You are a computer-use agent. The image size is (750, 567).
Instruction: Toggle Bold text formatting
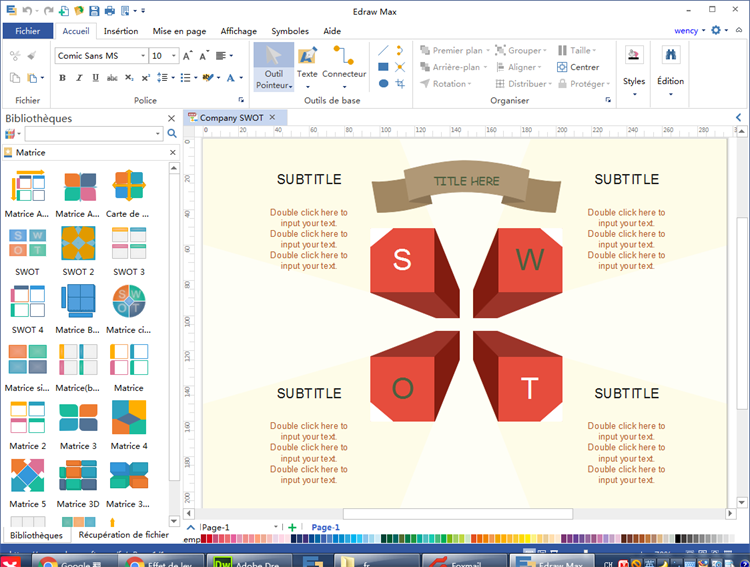click(61, 77)
